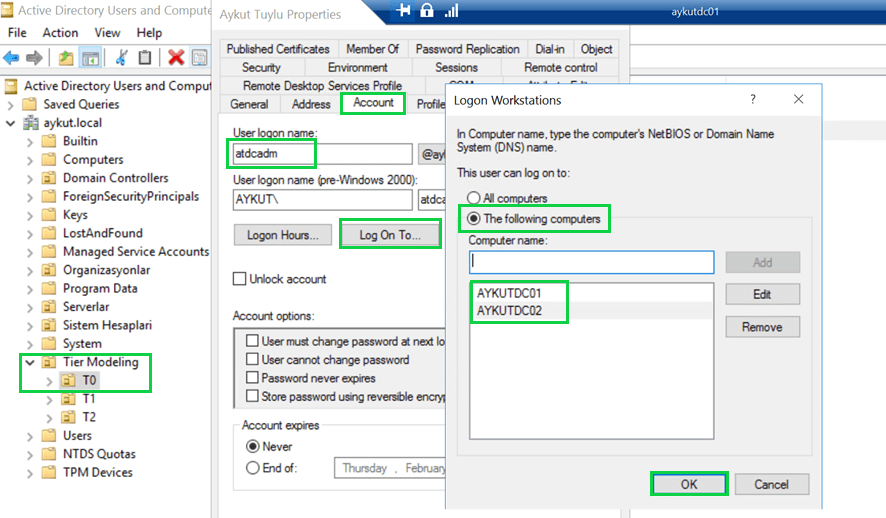The height and width of the screenshot is (518, 886).
Task: Click the Builtin folder icon
Action: [49, 141]
